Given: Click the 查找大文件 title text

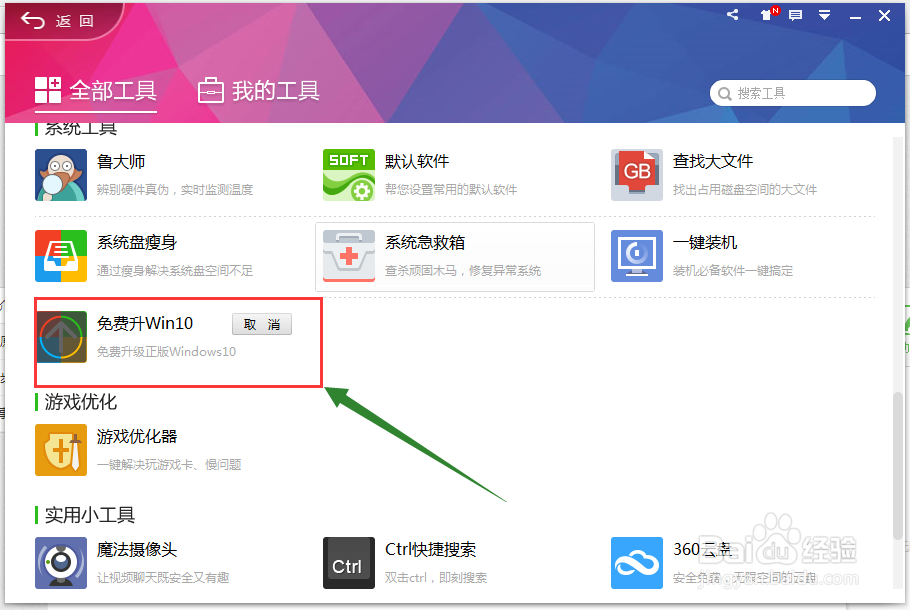Looking at the screenshot, I should [713, 161].
